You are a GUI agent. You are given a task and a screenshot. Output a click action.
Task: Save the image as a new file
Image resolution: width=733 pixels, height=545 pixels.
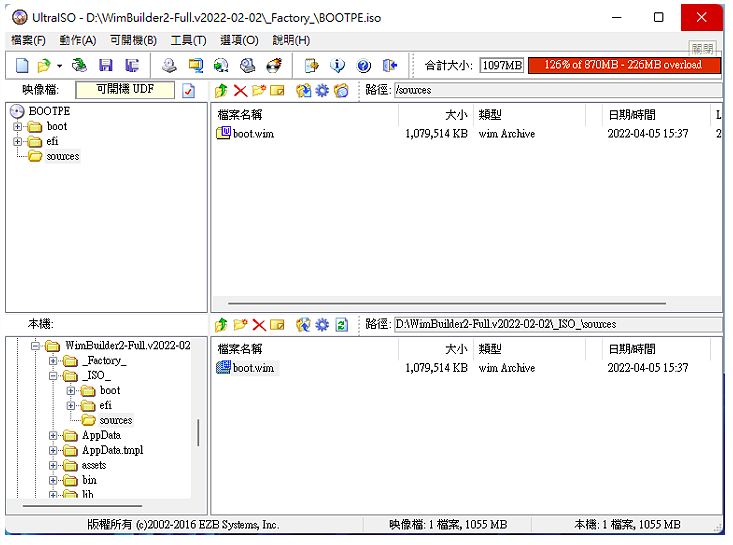(132, 65)
